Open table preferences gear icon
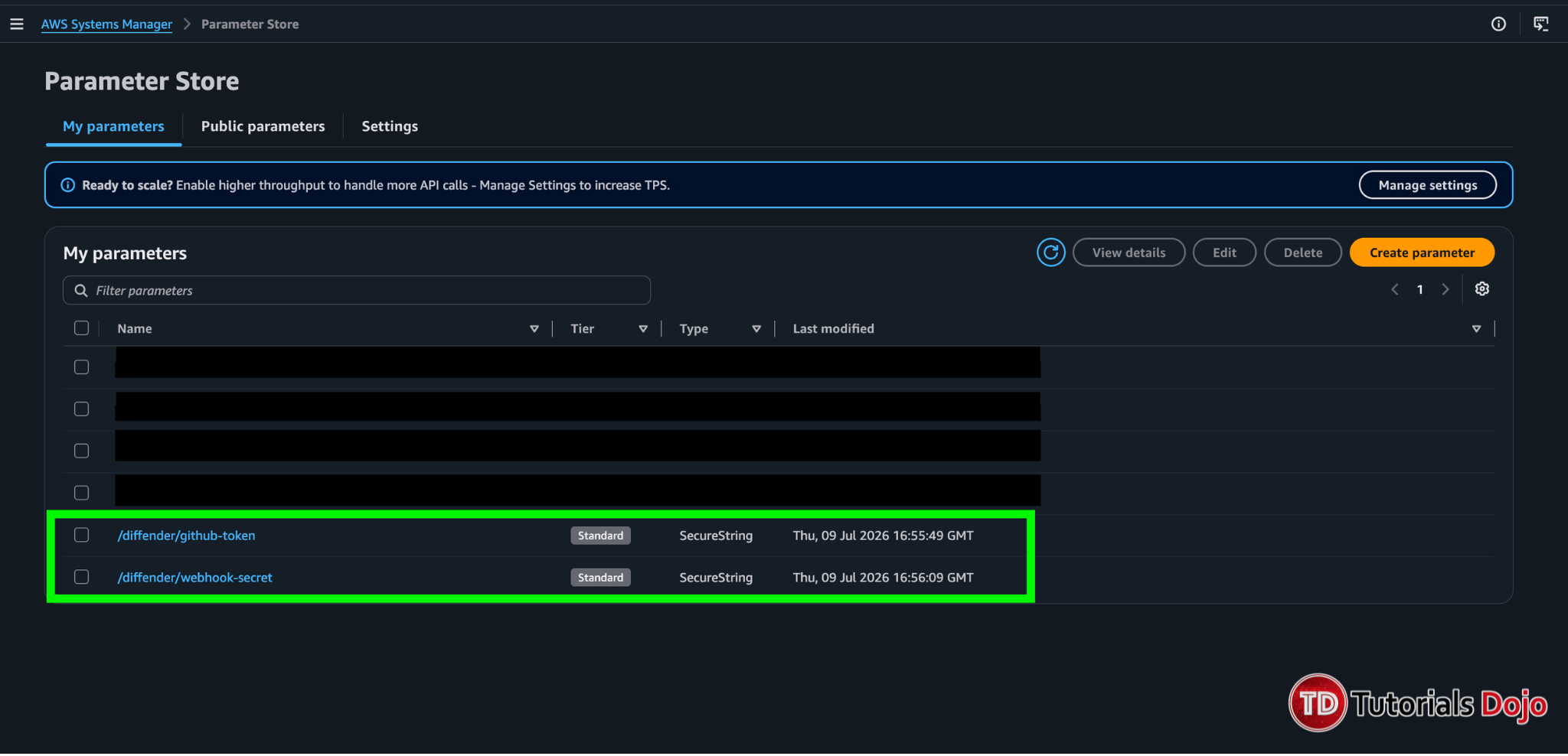The width and height of the screenshot is (1568, 756). (x=1482, y=289)
